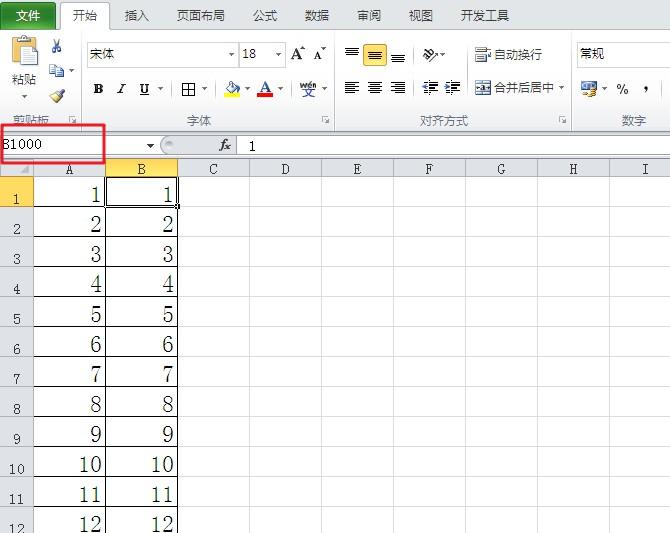Open the 文件 file tab
The height and width of the screenshot is (533, 670).
pos(28,16)
